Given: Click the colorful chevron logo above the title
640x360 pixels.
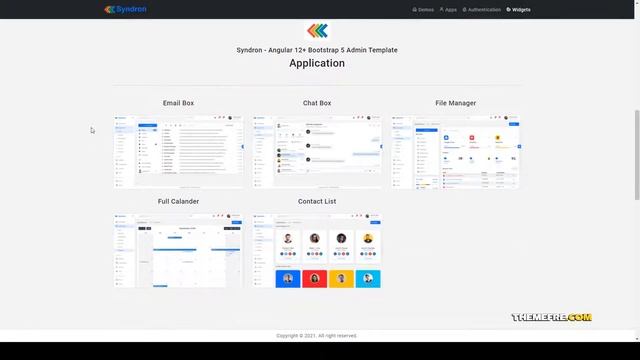Looking at the screenshot, I should 317,31.
